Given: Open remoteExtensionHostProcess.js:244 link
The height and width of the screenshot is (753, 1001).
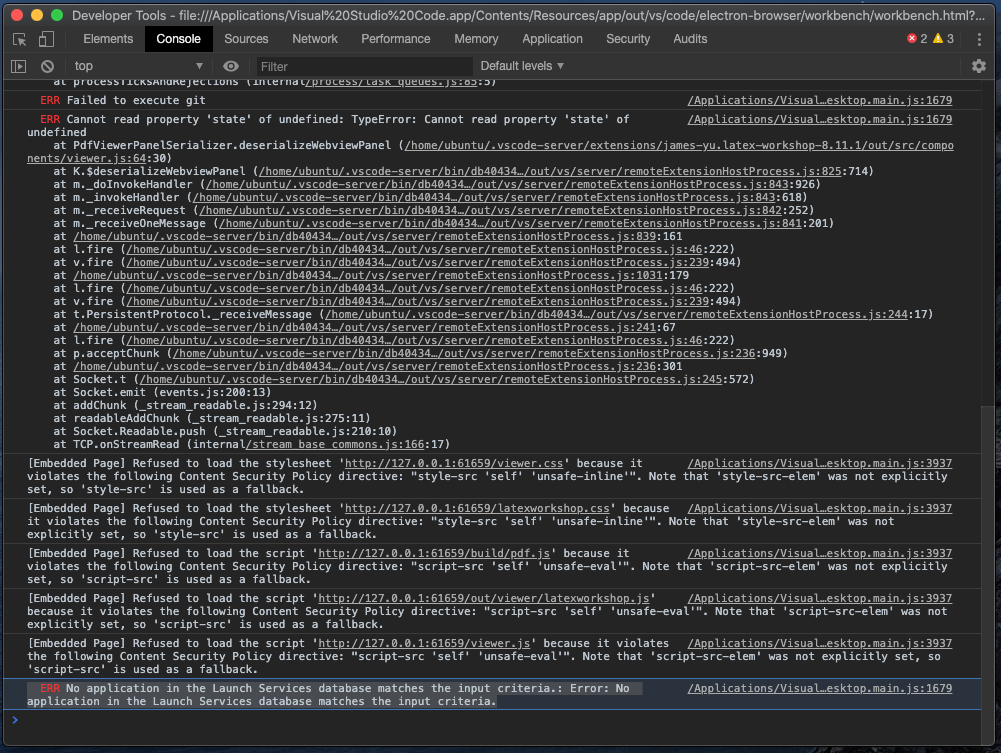Looking at the screenshot, I should 616,314.
